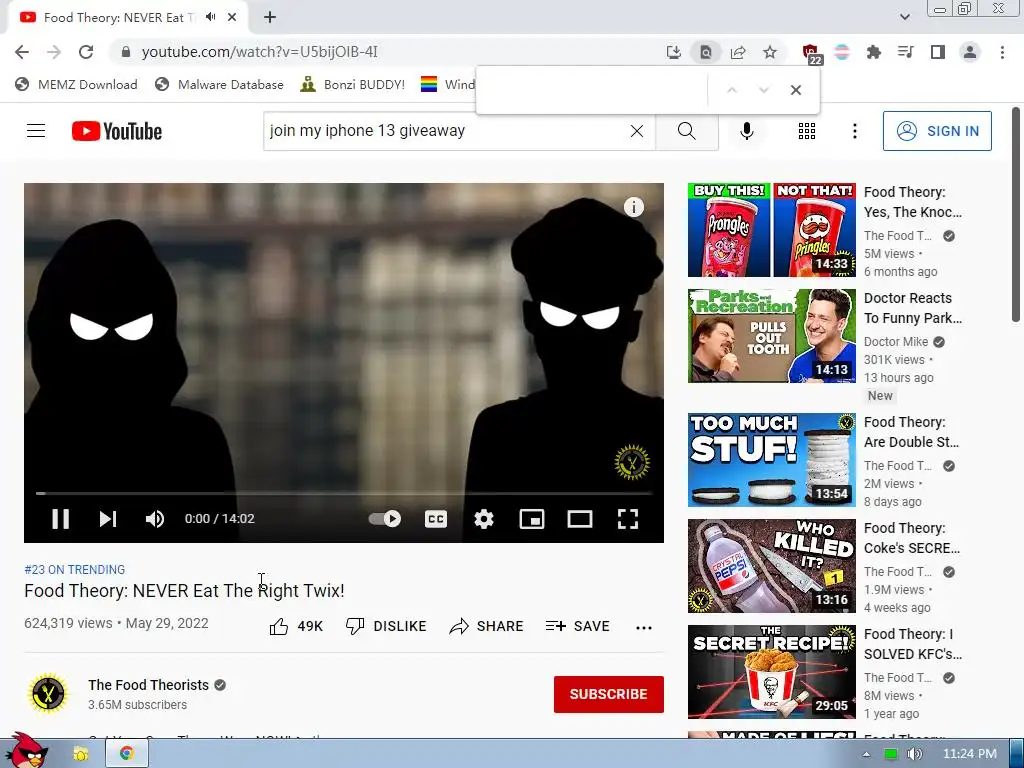The width and height of the screenshot is (1024, 768).
Task: Open a new browser tab
Action: [270, 18]
